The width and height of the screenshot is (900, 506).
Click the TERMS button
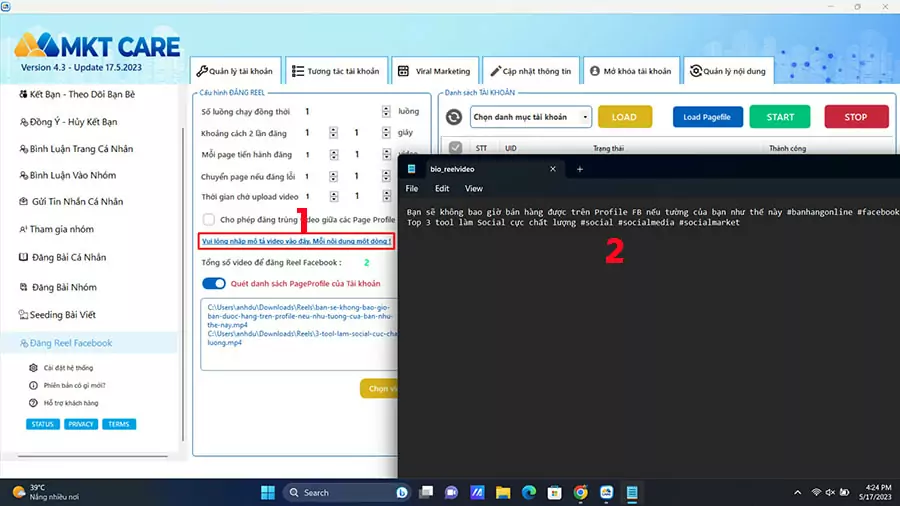(119, 424)
